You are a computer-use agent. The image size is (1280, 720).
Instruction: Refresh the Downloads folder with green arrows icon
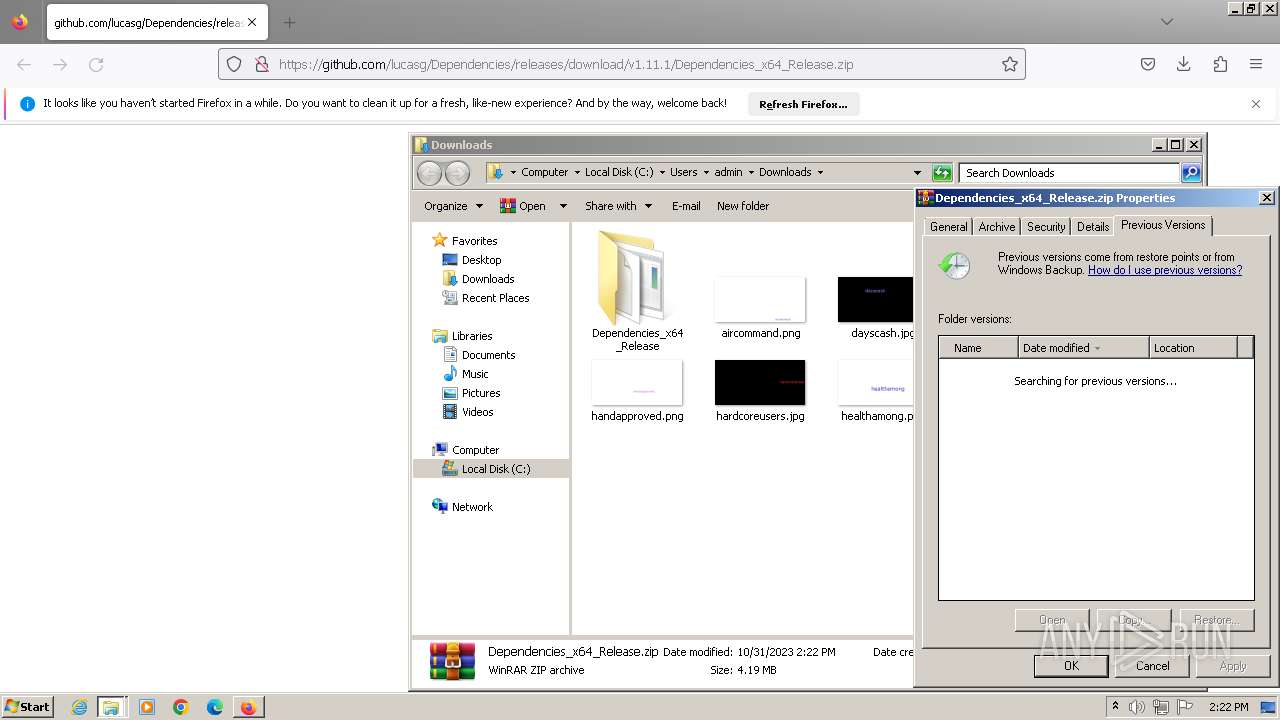(942, 173)
